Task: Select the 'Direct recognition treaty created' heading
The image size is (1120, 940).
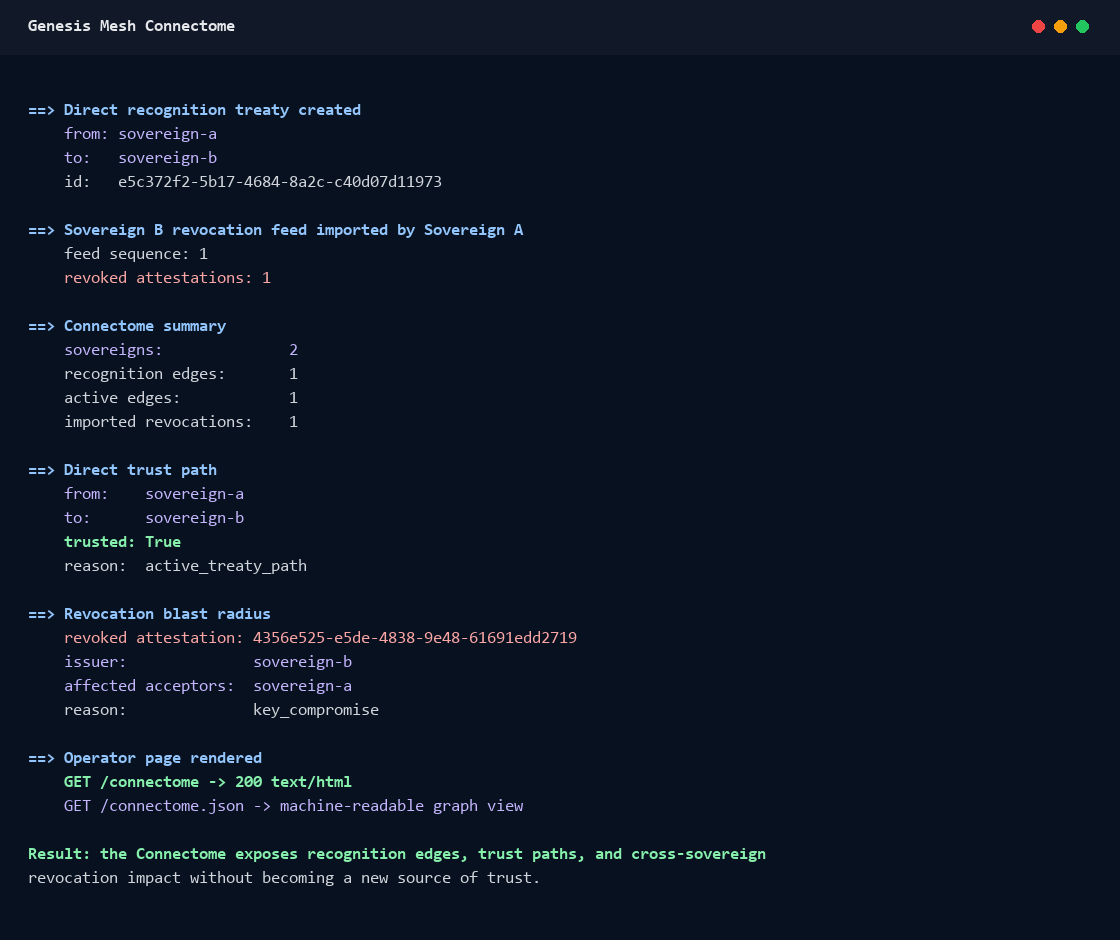Action: tap(212, 110)
